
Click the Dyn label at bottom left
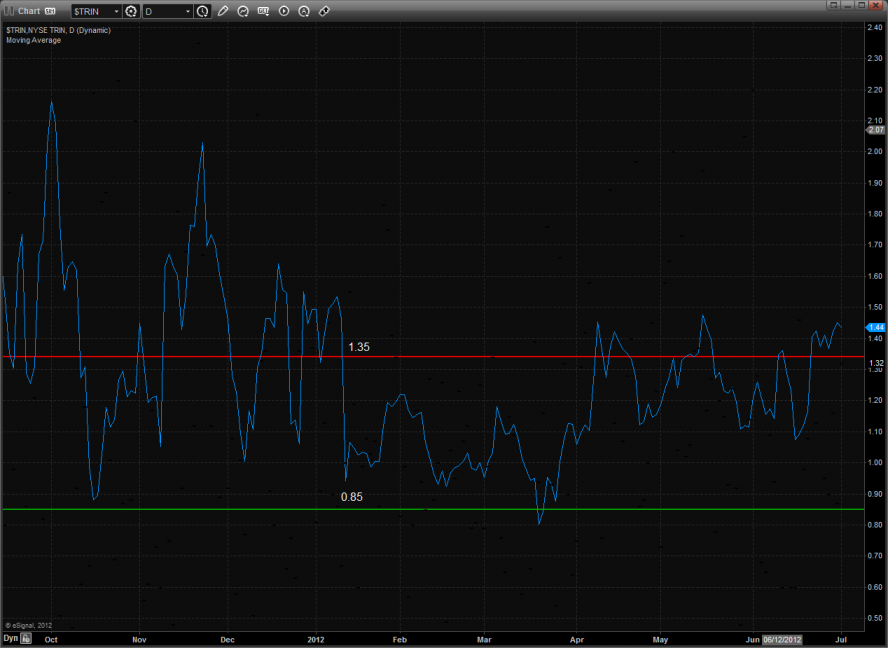(x=10, y=637)
